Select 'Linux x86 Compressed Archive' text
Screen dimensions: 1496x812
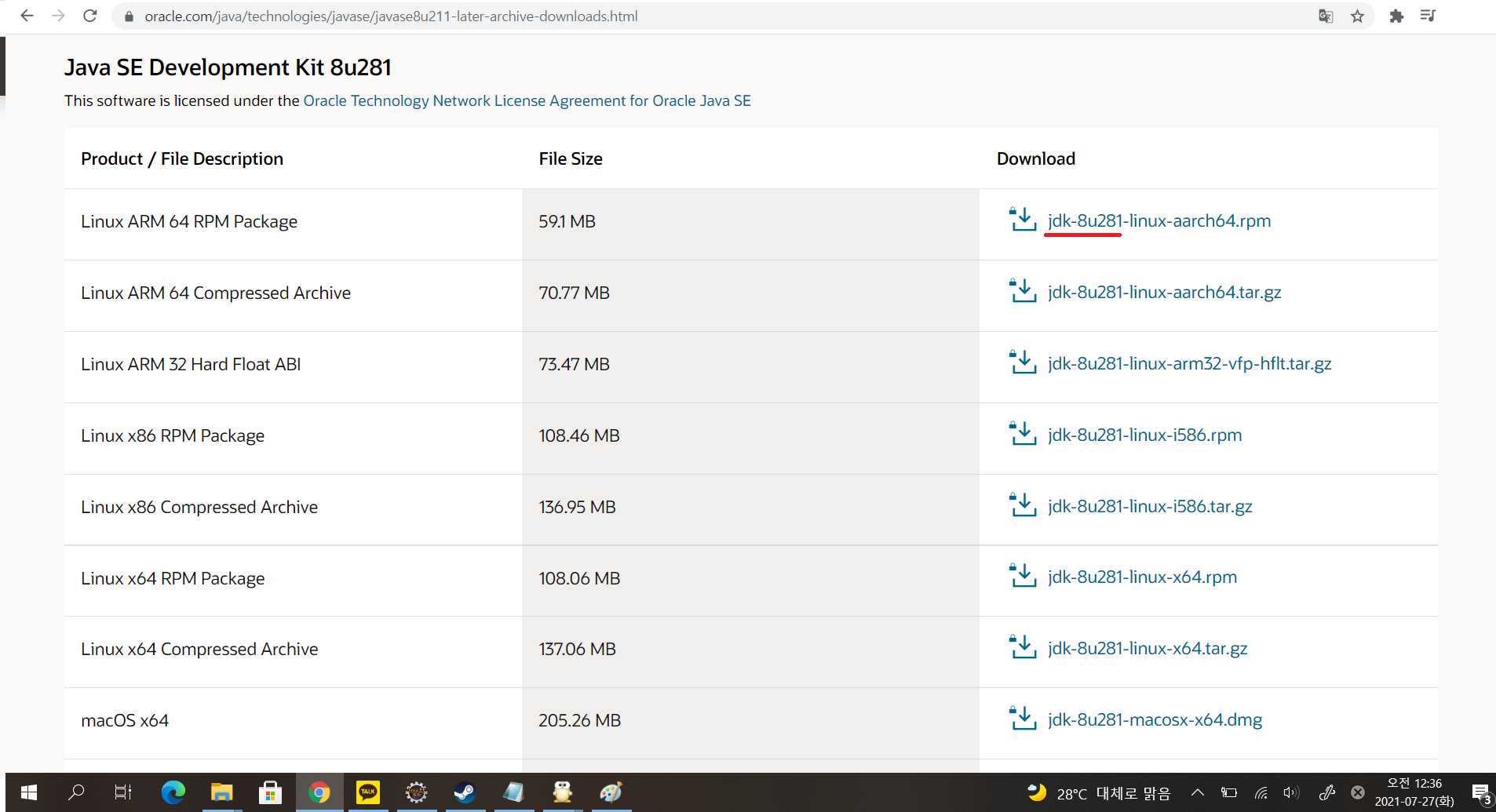coord(199,508)
